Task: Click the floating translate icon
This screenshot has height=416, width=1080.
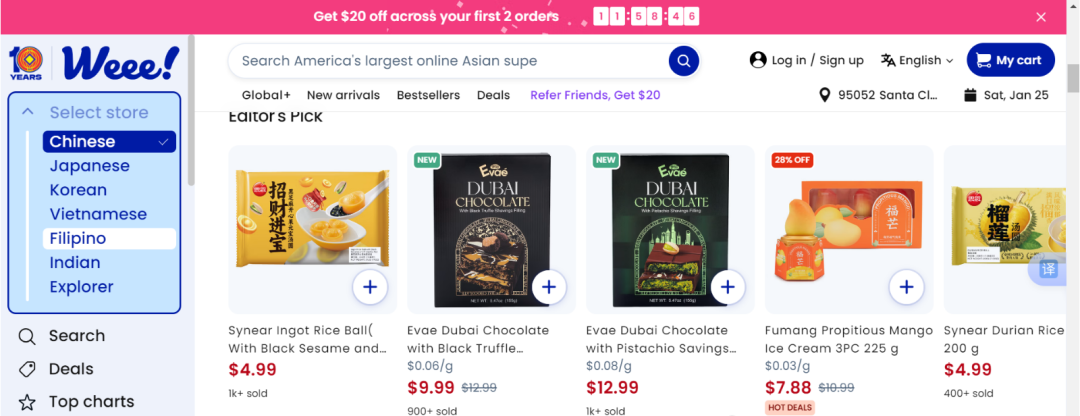Action: tap(1049, 269)
